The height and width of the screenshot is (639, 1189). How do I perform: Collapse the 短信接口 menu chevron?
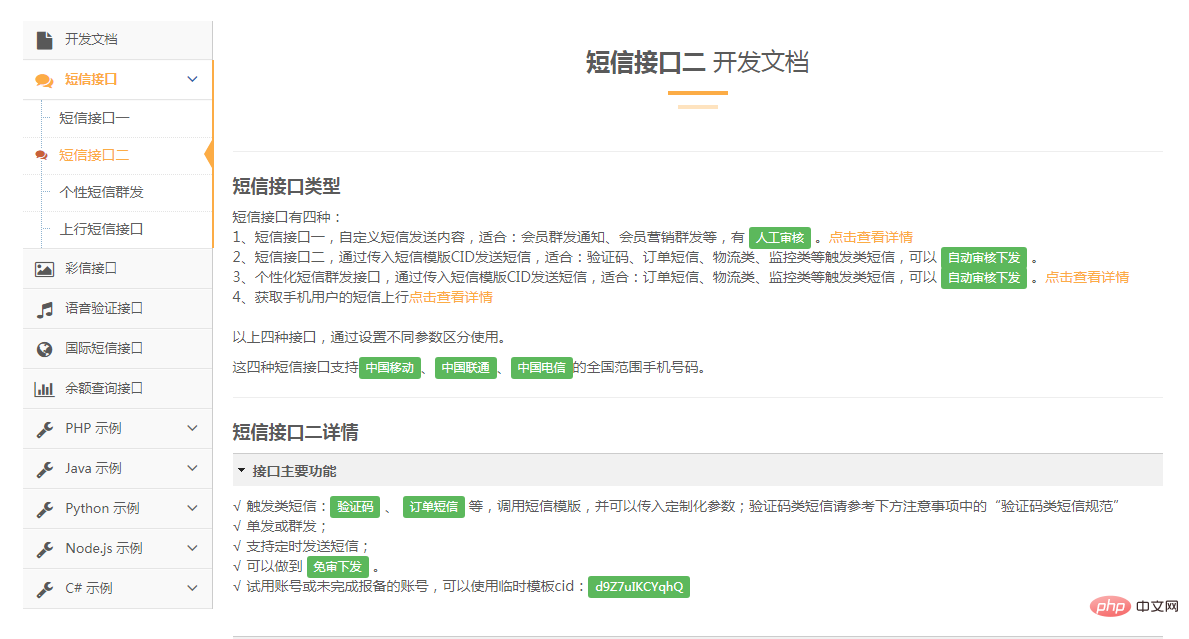coord(193,79)
